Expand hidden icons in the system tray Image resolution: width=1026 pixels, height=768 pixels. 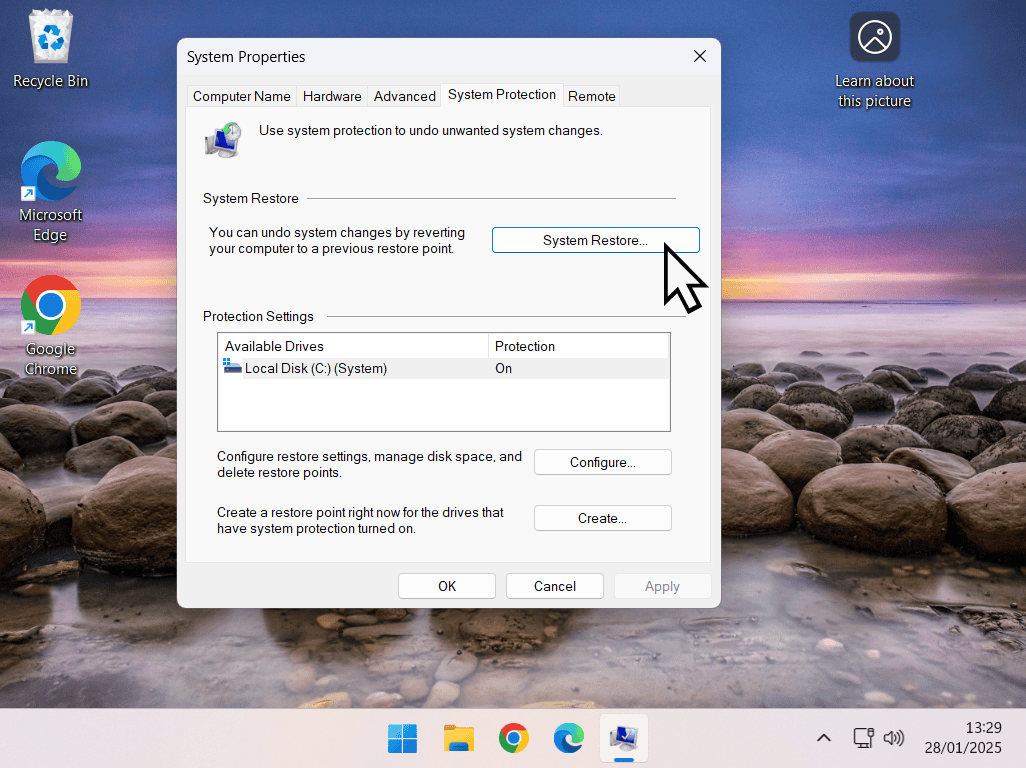click(823, 737)
